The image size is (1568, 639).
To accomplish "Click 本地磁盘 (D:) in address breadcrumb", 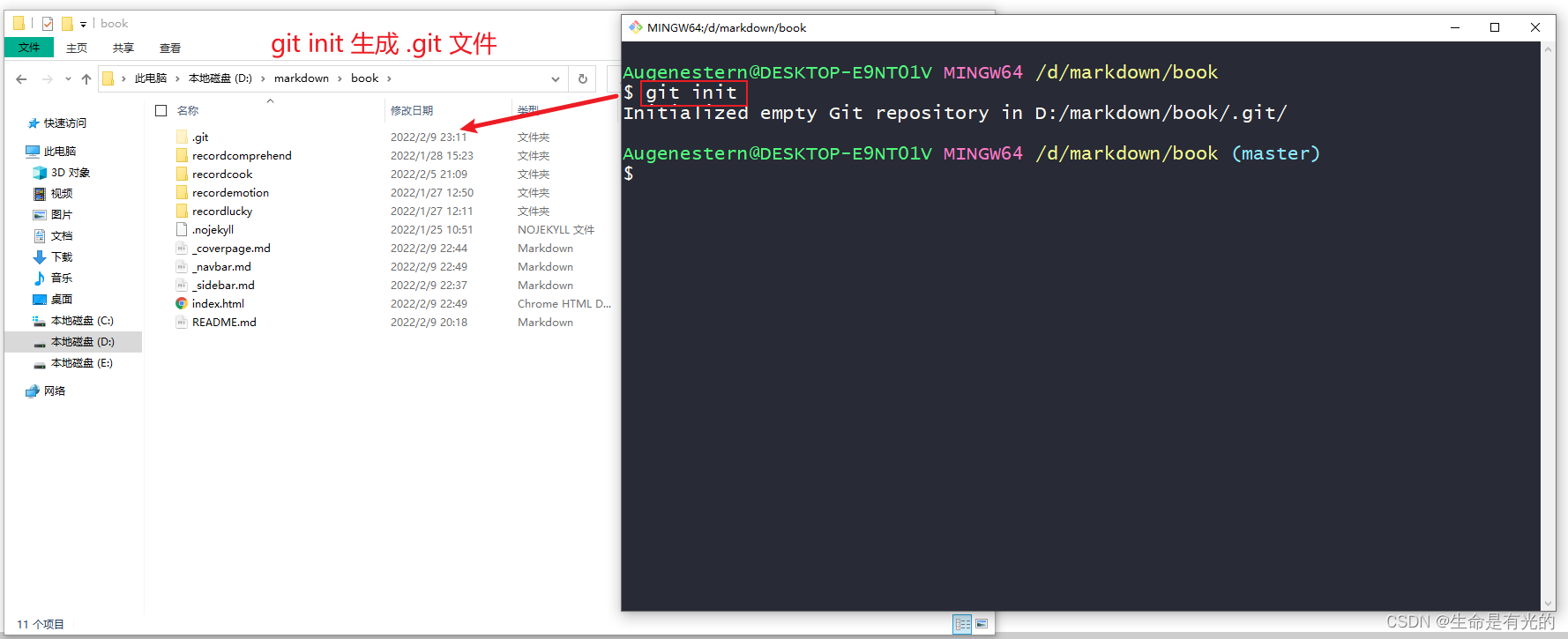I will click(x=220, y=78).
